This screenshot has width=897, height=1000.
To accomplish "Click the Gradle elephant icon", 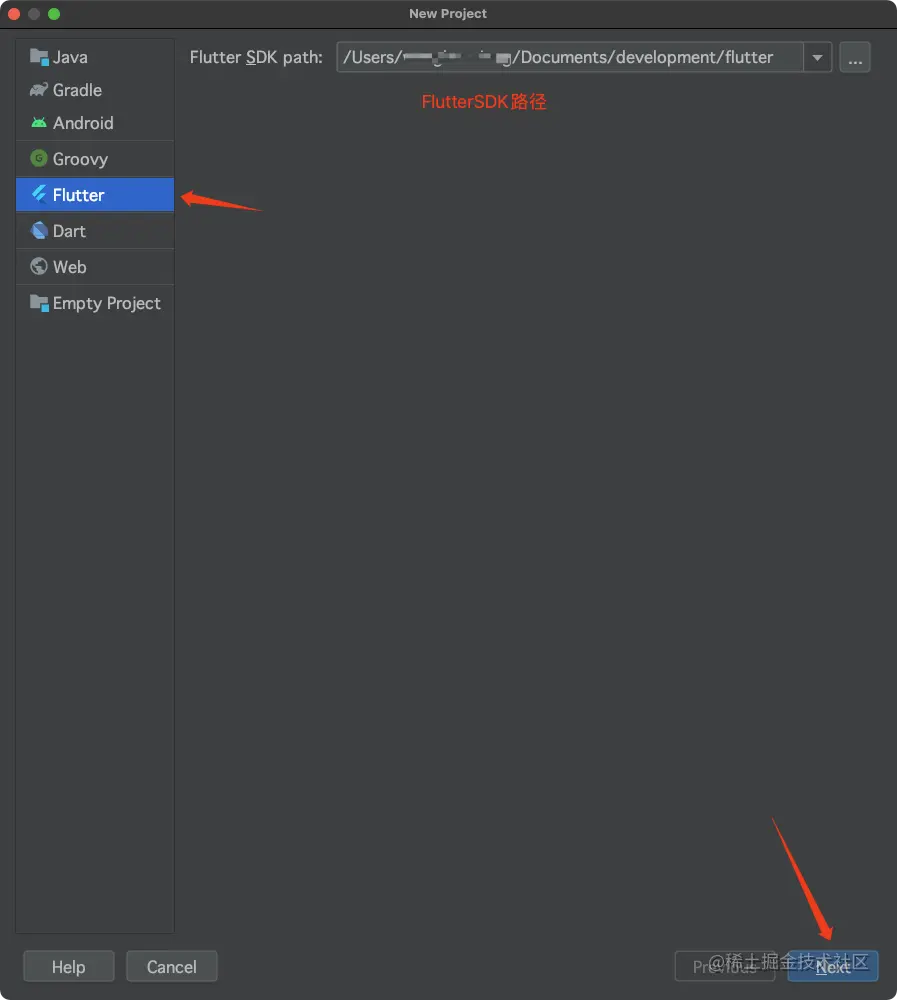I will [x=39, y=90].
